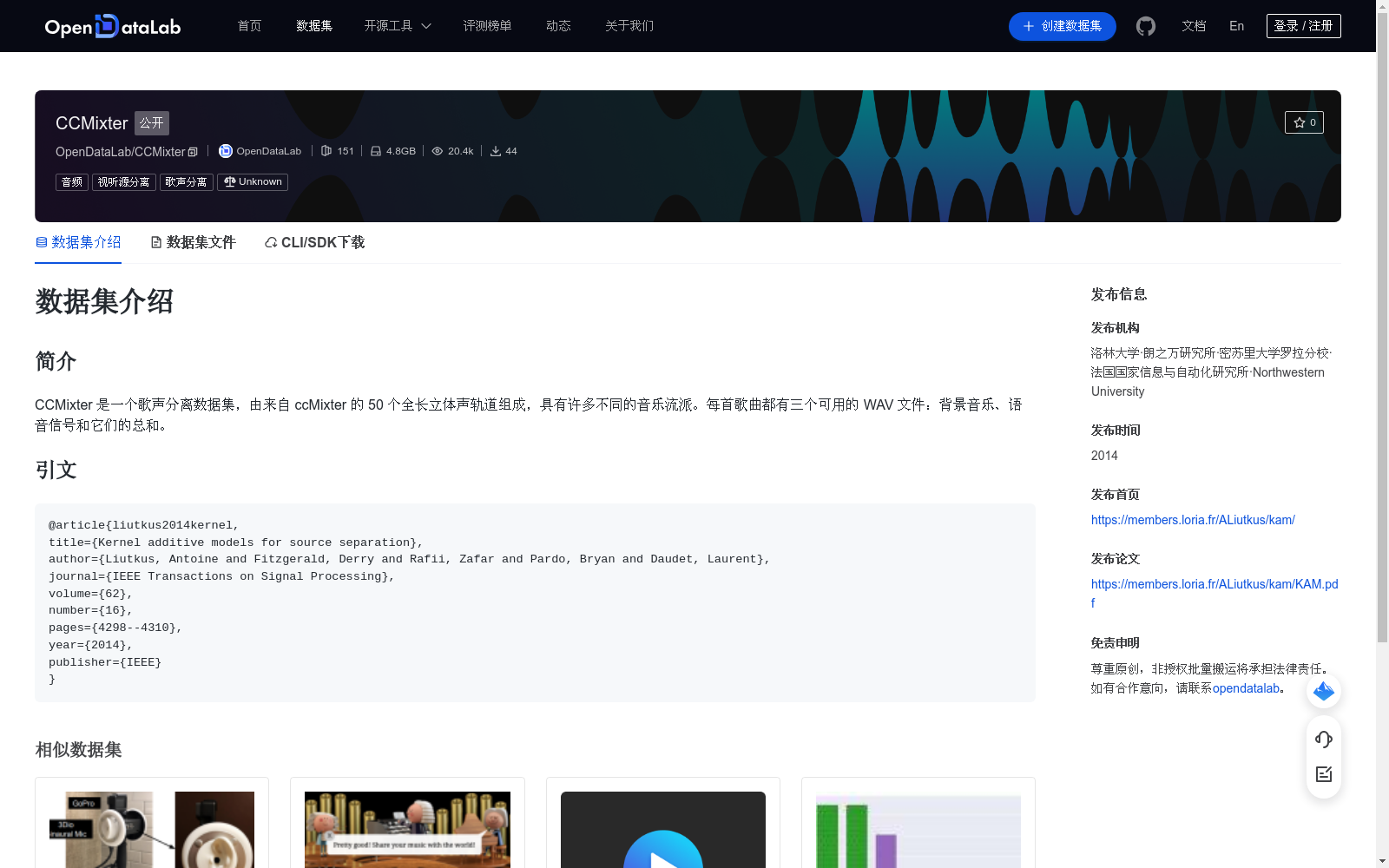Open 文档 link in header
Screen dimensions: 1389x868
coord(1194,26)
